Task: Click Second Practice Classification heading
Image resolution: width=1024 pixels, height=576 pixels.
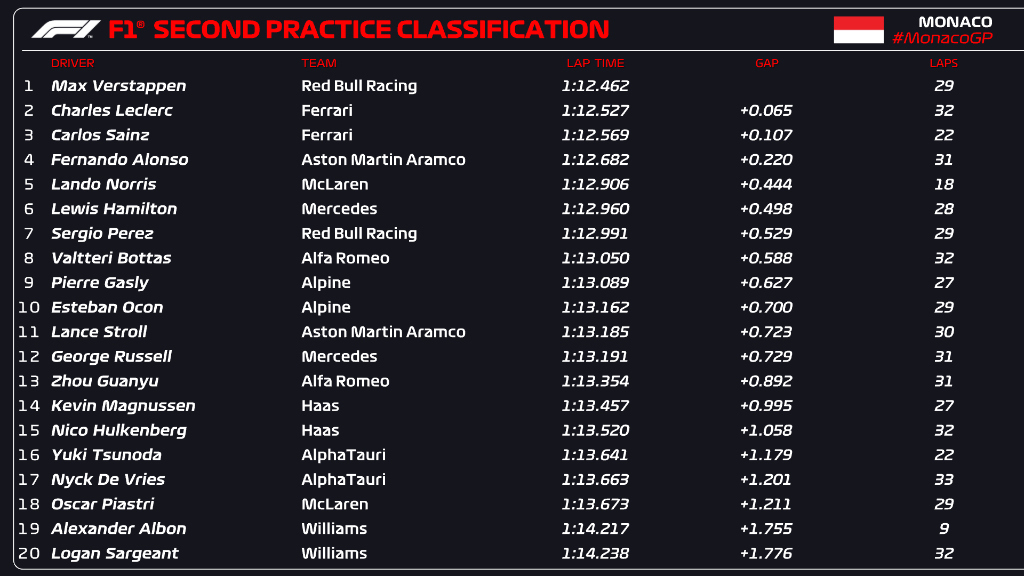Action: point(380,30)
